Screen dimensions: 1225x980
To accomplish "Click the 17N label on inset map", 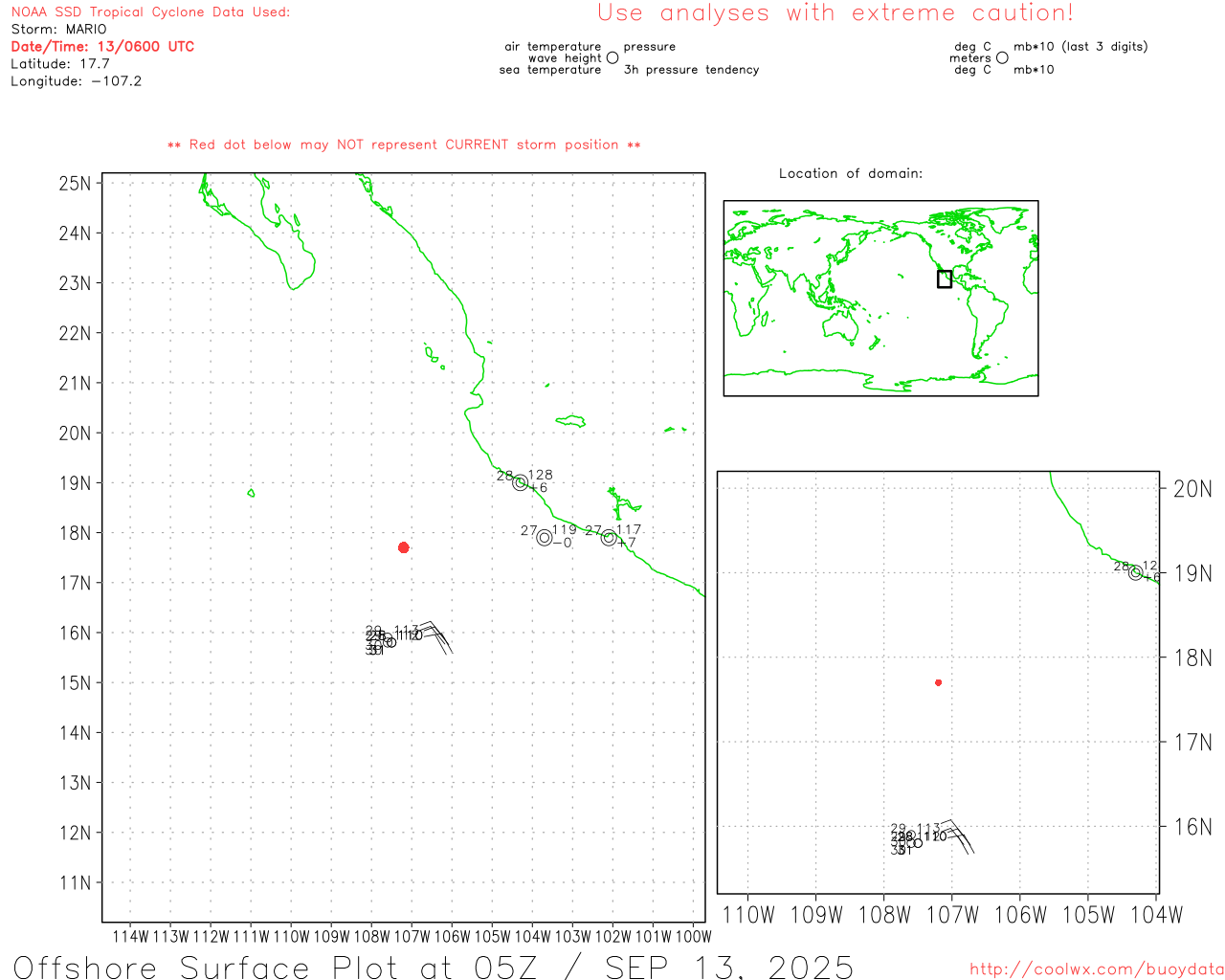I will (1192, 743).
